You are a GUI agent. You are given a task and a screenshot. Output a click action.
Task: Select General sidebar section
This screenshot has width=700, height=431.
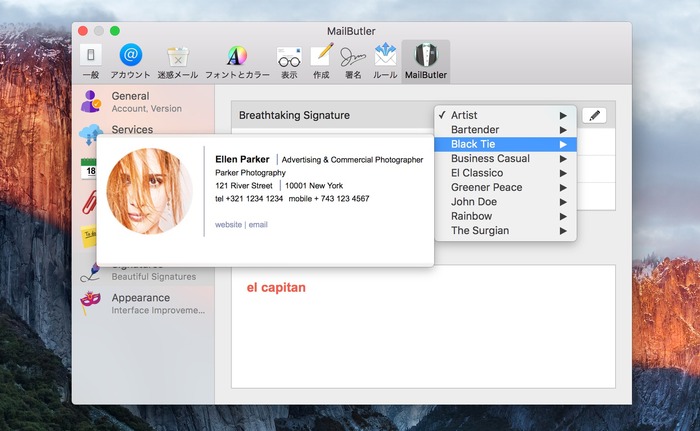143,101
